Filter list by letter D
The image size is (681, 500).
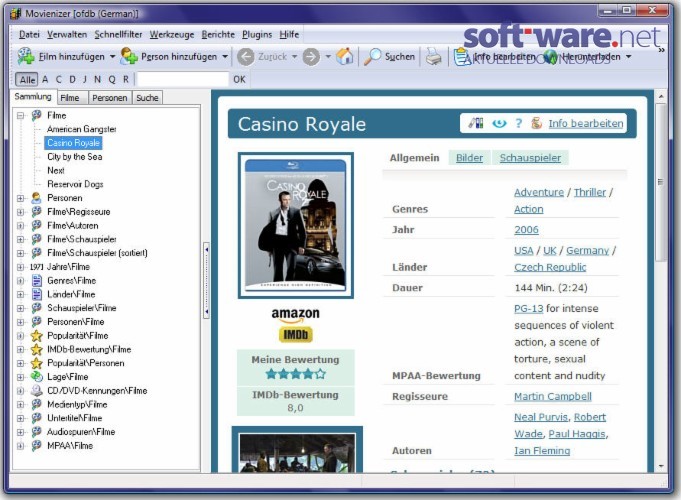[73, 79]
